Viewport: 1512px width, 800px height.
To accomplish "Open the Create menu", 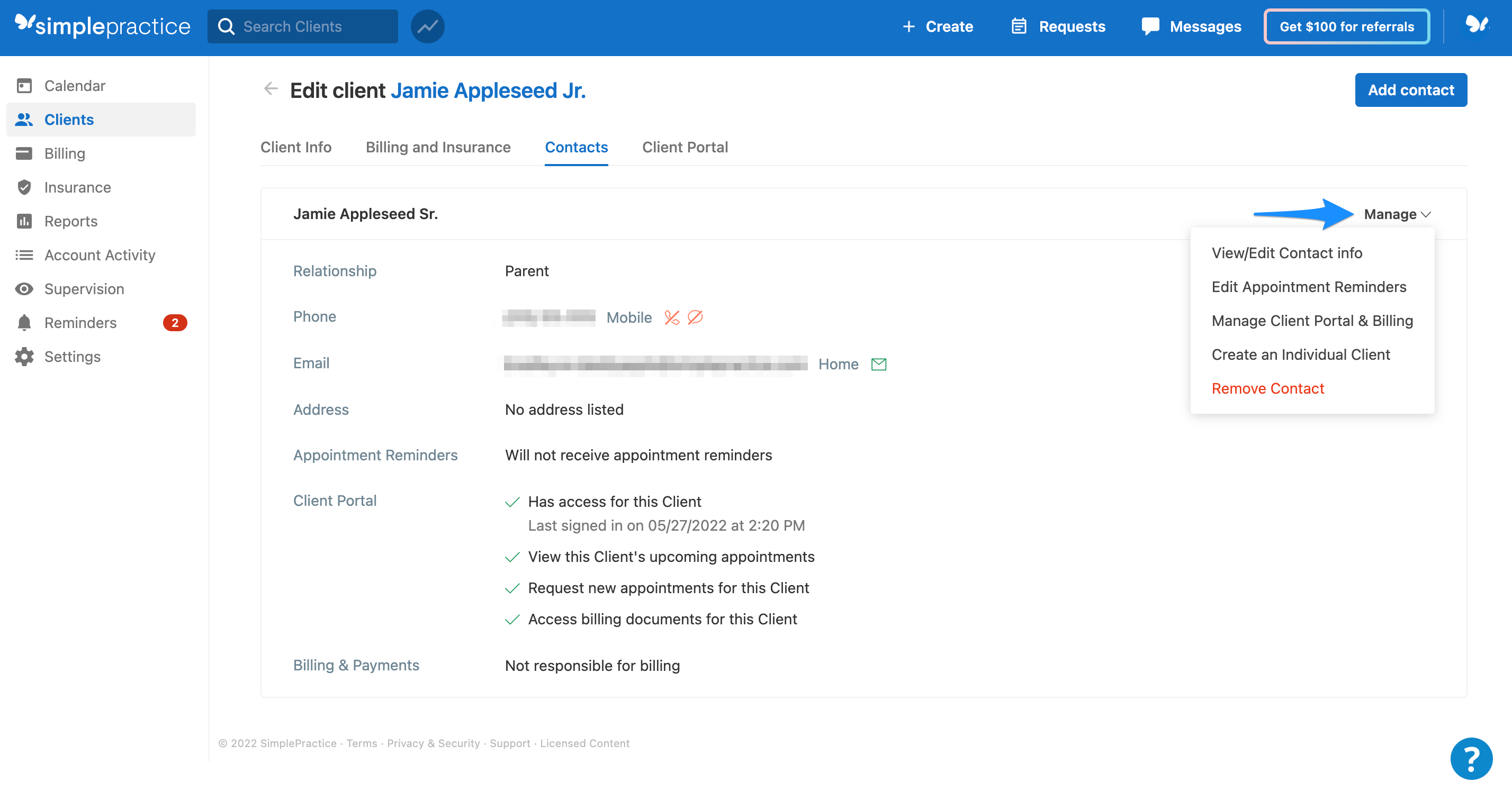I will 938,26.
